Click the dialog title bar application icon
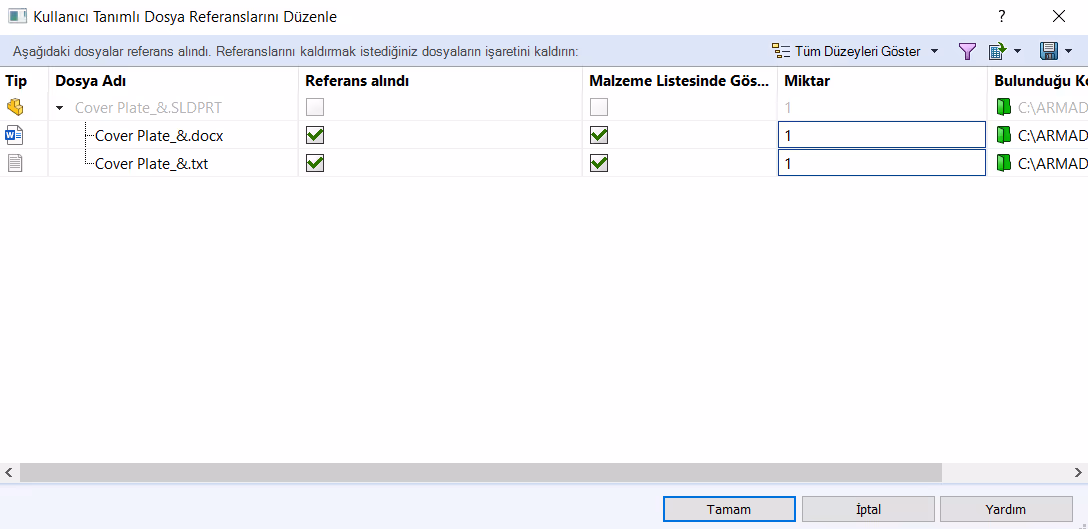The image size is (1088, 529). [17, 17]
